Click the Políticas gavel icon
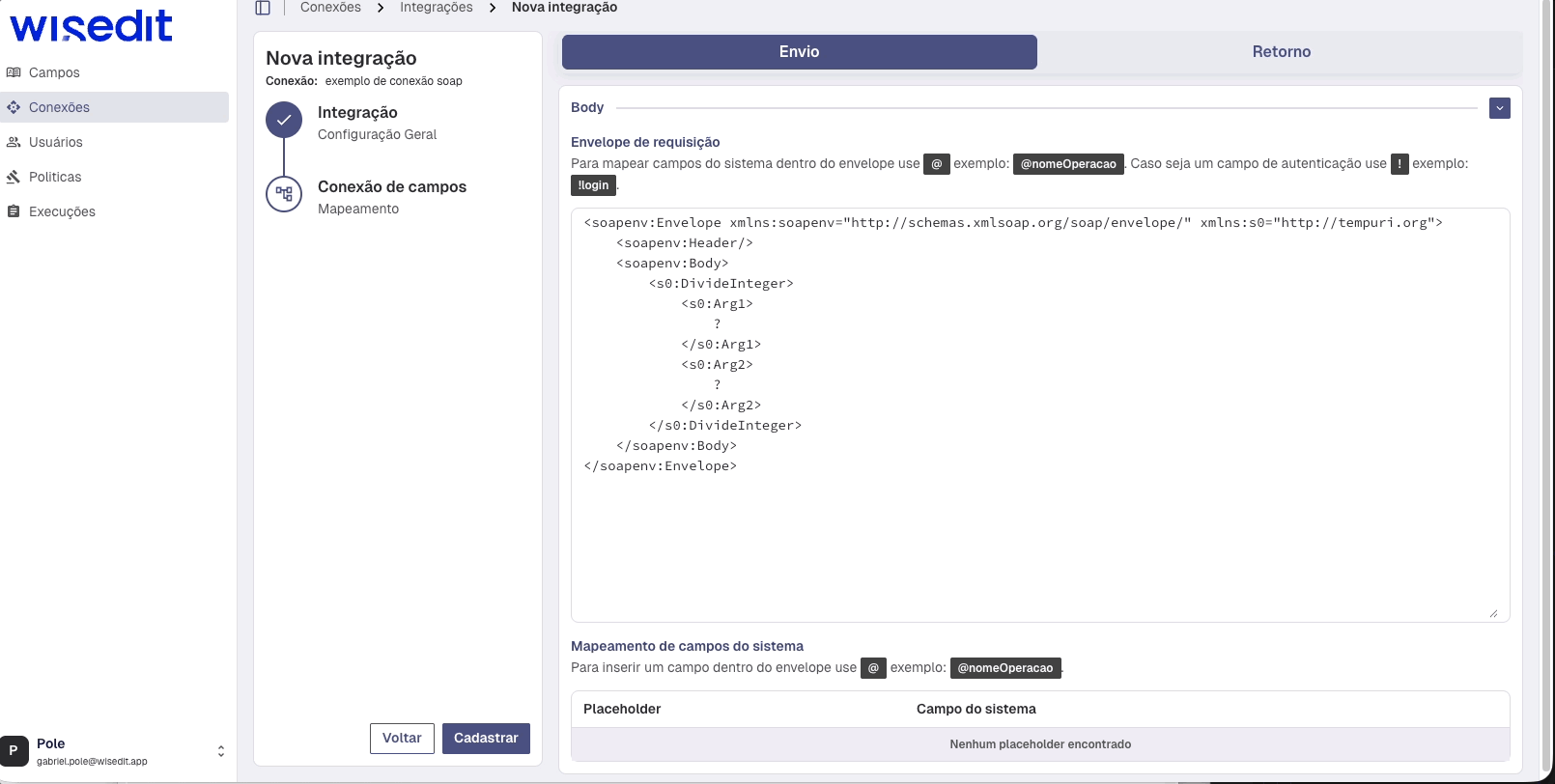 click(x=14, y=177)
